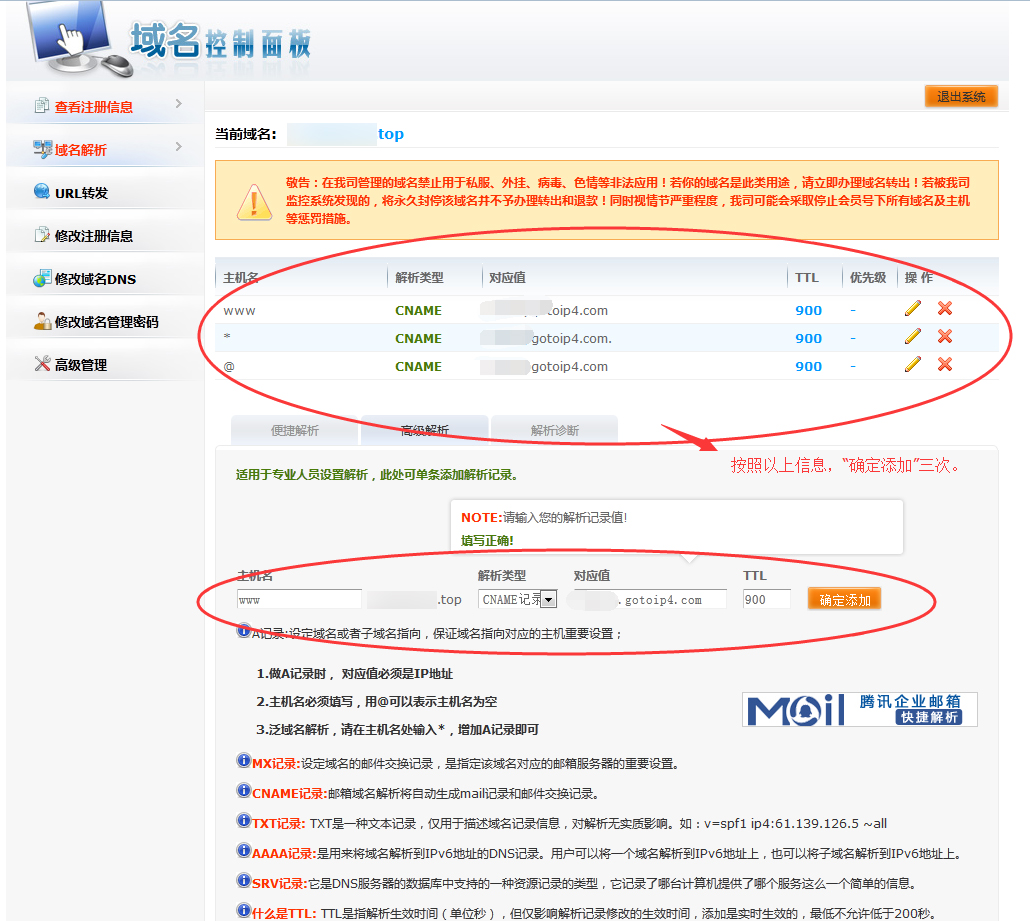Switch to the 解析诊断 tab

554,431
